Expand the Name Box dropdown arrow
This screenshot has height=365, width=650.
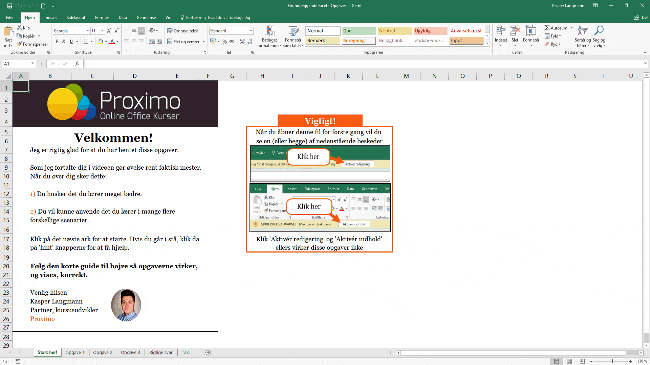click(x=32, y=63)
